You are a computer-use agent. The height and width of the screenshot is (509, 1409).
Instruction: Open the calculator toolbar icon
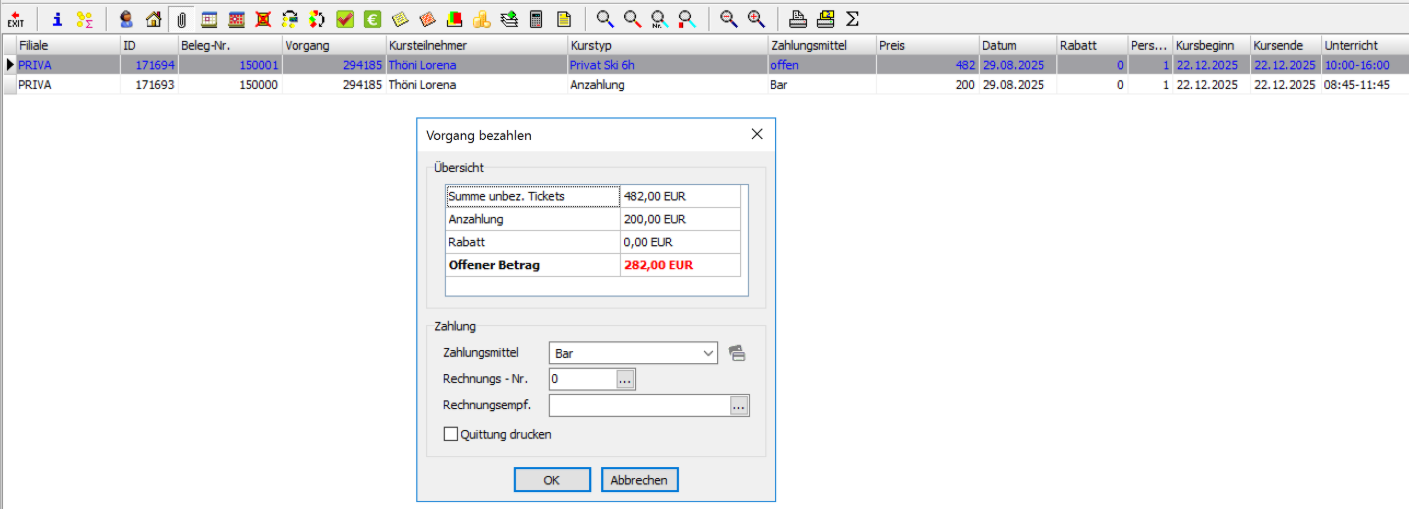click(537, 19)
